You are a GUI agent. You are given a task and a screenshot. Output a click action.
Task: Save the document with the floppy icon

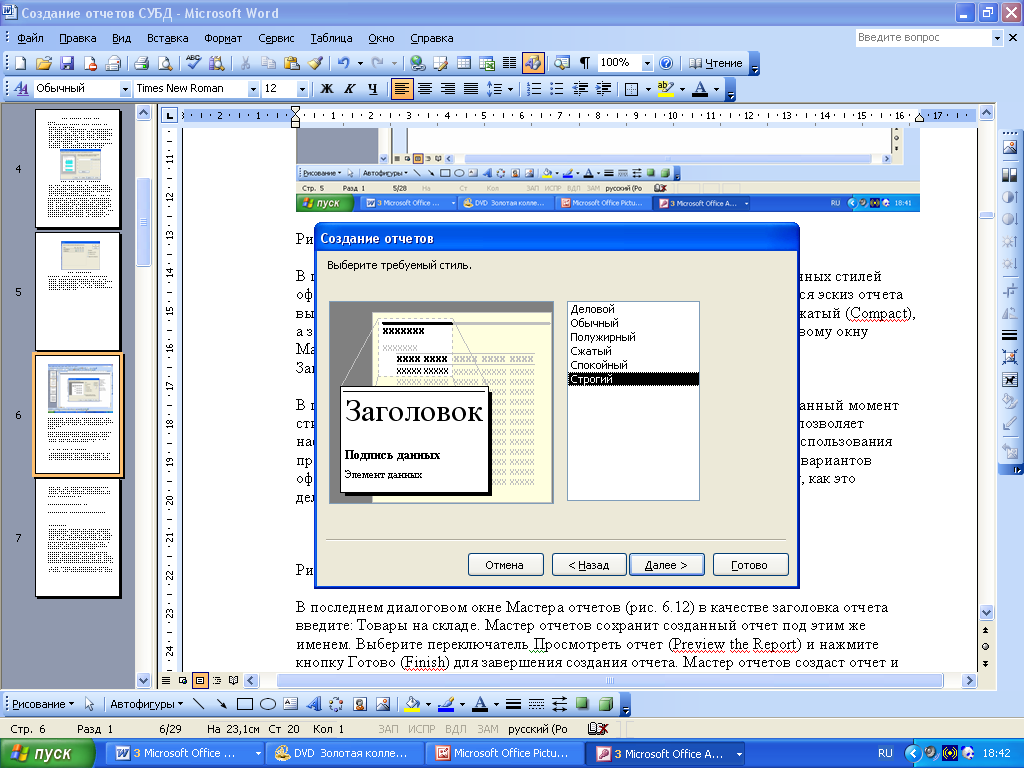pyautogui.click(x=67, y=63)
